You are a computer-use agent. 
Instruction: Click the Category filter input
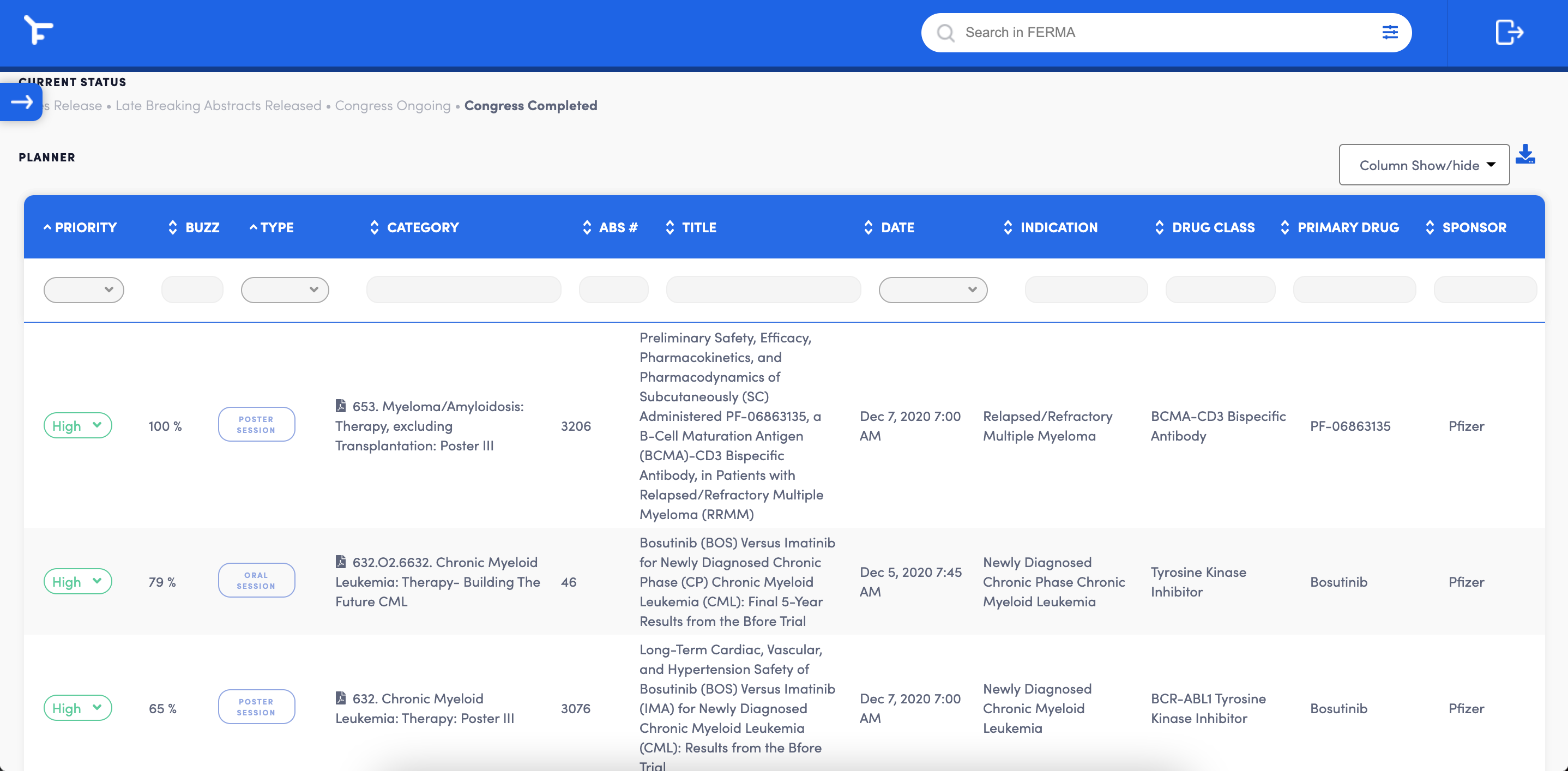point(464,290)
